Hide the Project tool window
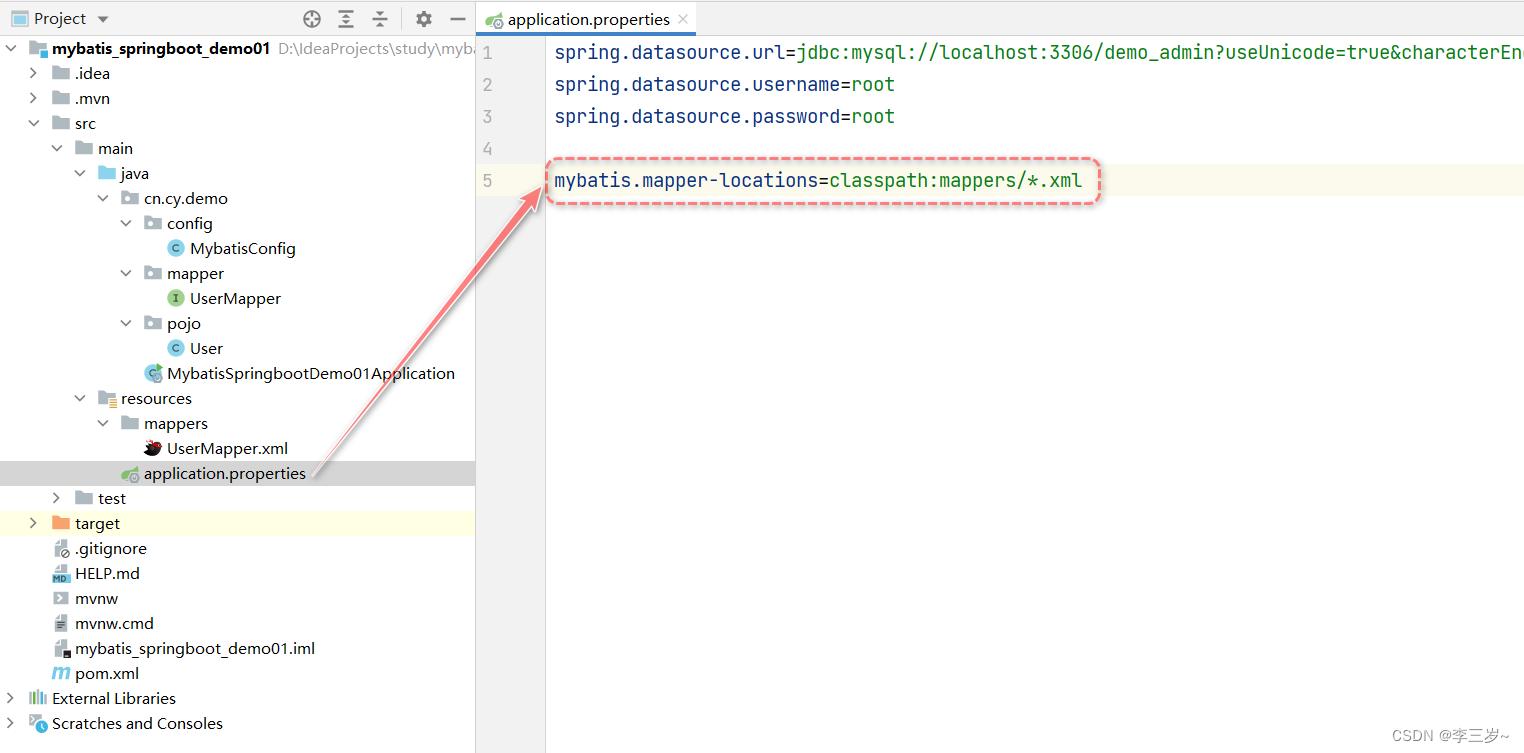Screen dimensions: 1524x753 pos(458,19)
